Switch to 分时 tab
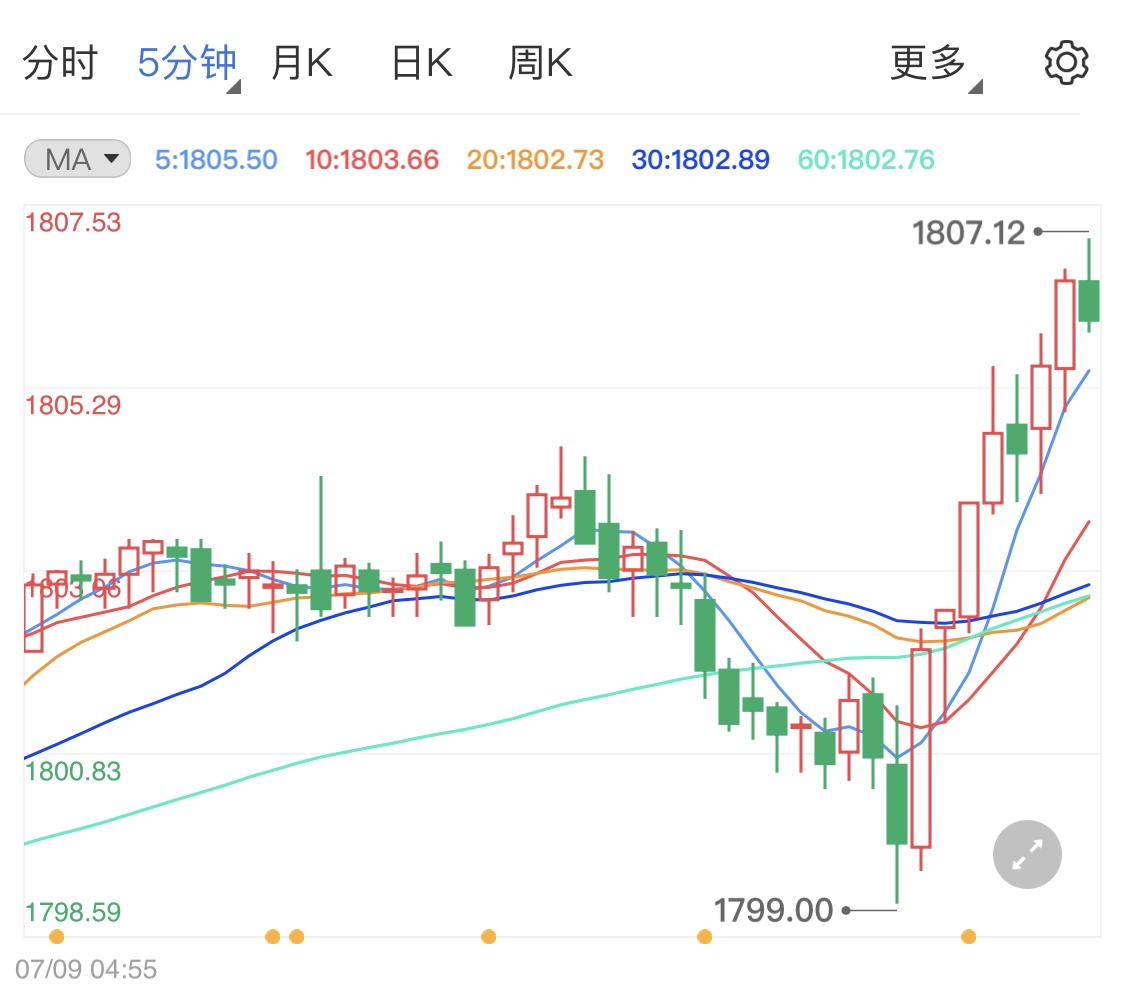 point(60,62)
